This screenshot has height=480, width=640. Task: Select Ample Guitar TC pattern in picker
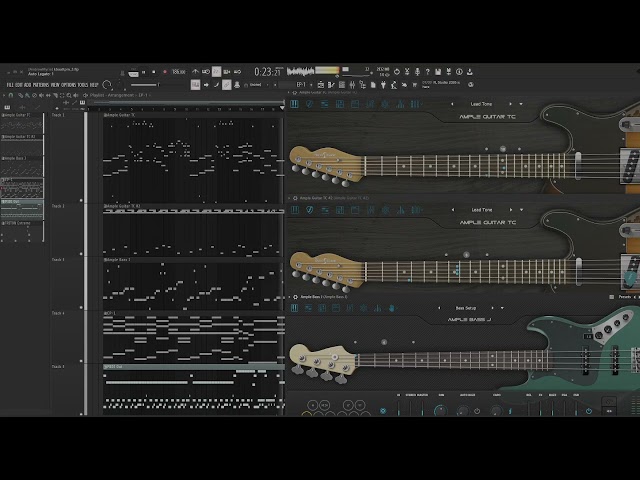click(x=22, y=123)
